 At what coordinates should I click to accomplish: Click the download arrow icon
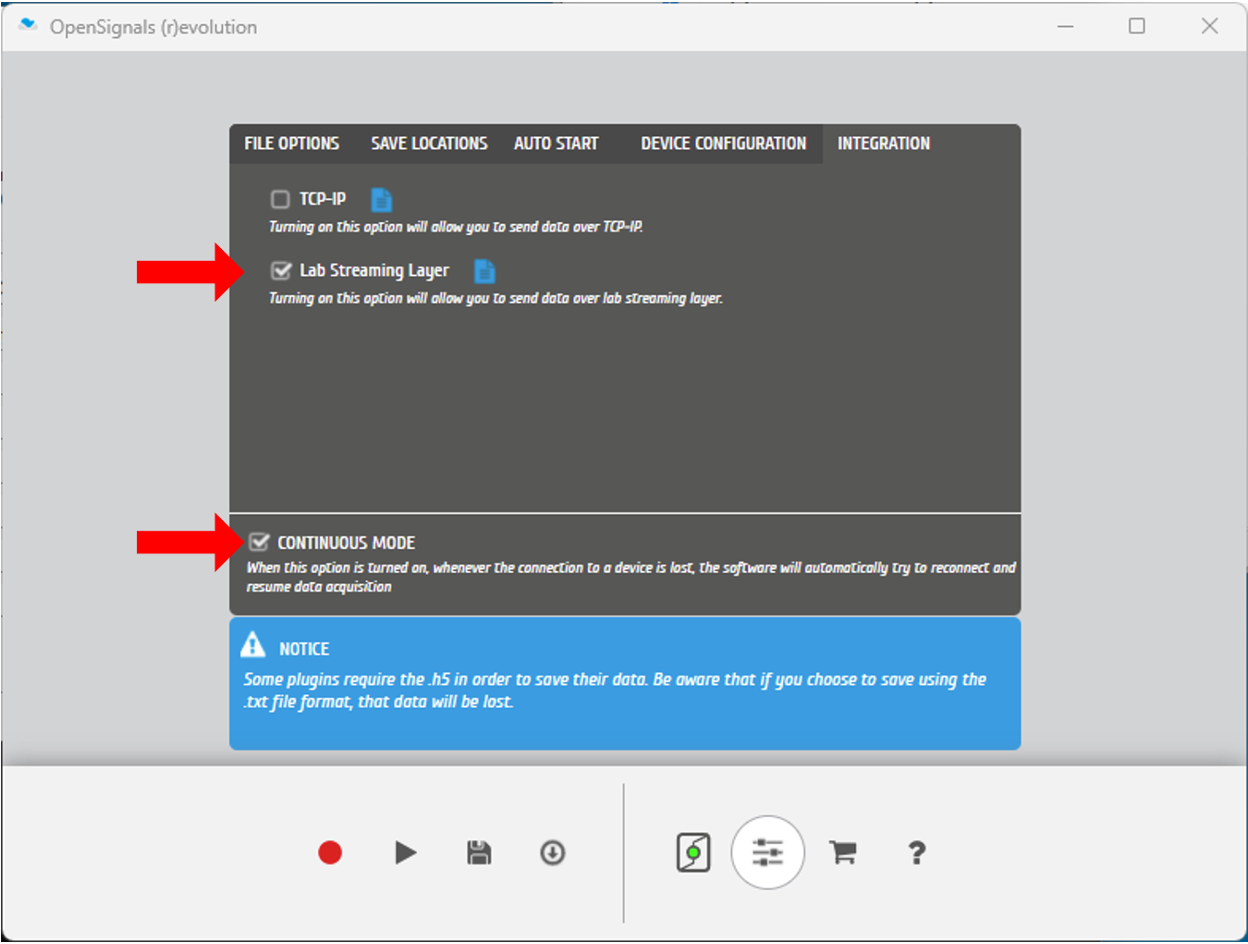(553, 853)
